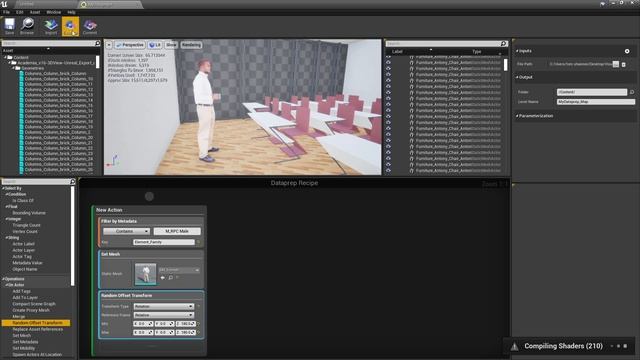Click the Key field Element_Family
Screen dimensions: 640x360
[164, 242]
